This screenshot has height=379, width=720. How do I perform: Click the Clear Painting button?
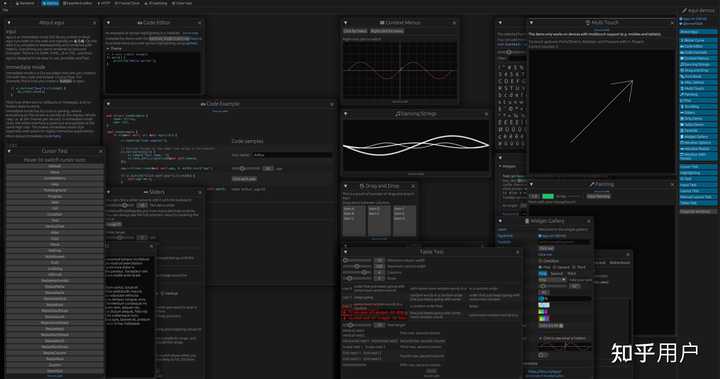[x=598, y=196]
